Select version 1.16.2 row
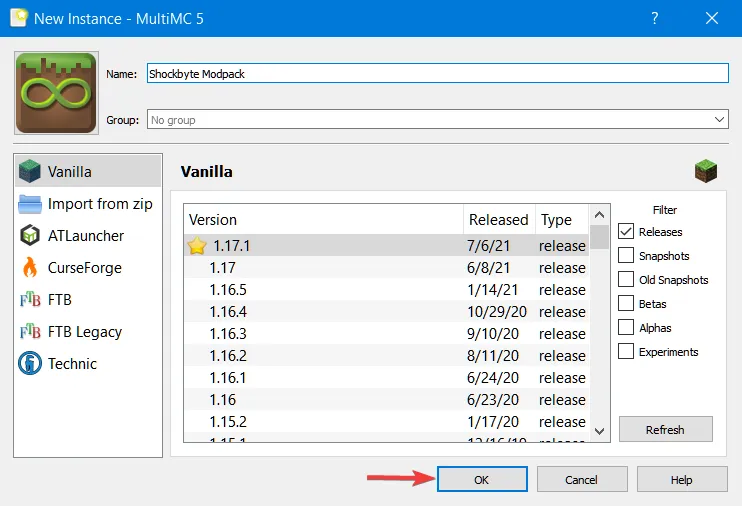 [x=386, y=355]
